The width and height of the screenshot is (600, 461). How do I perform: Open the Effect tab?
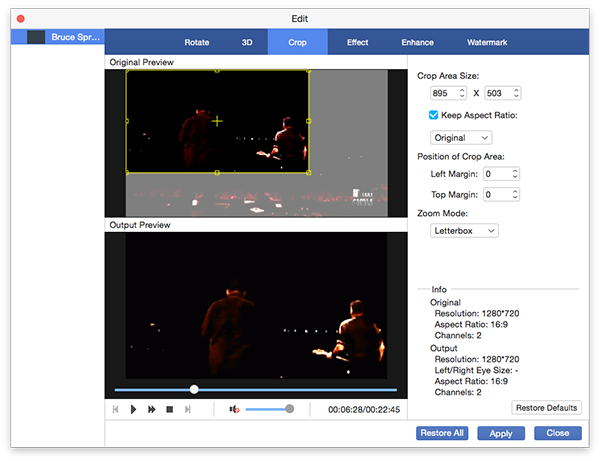point(357,42)
